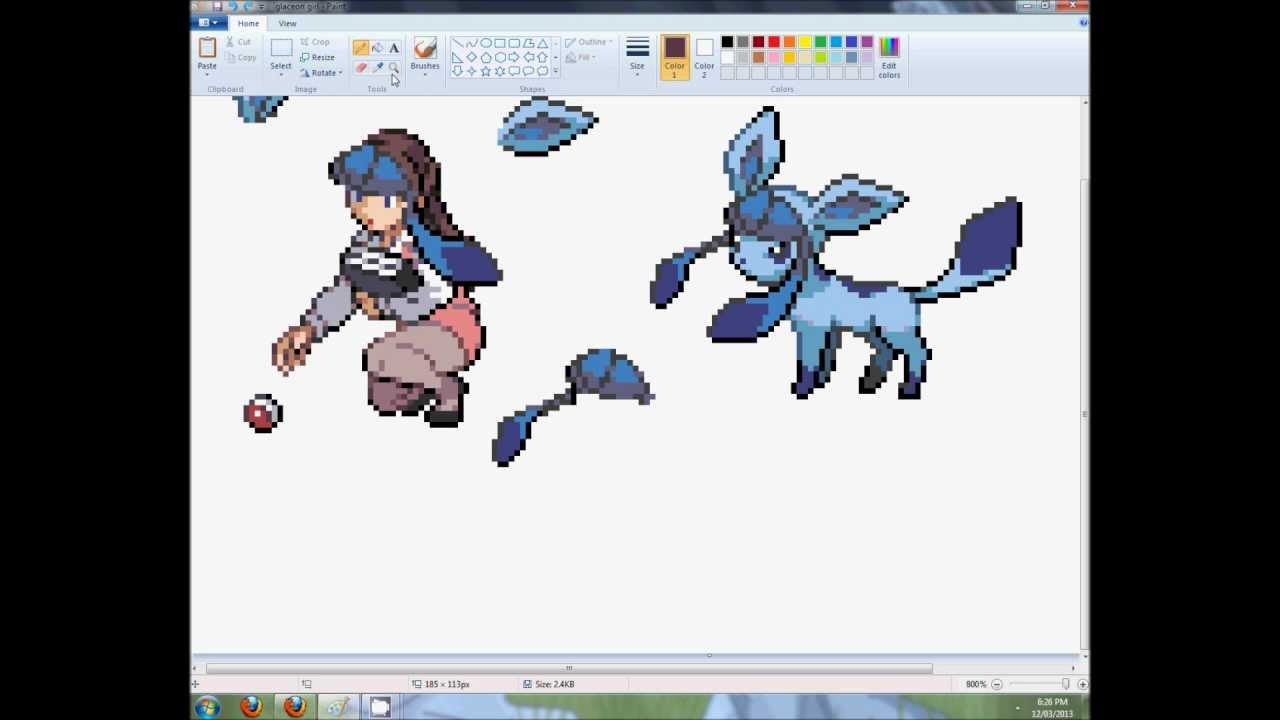The width and height of the screenshot is (1280, 720).
Task: Click the Select rectangle icon
Action: [x=281, y=47]
